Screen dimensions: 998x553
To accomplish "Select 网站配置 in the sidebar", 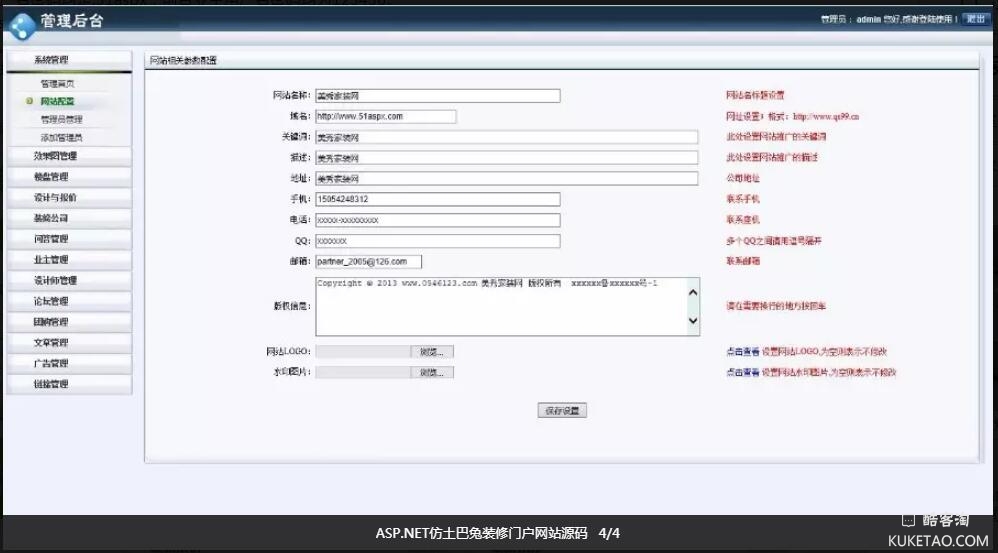I will (x=57, y=101).
